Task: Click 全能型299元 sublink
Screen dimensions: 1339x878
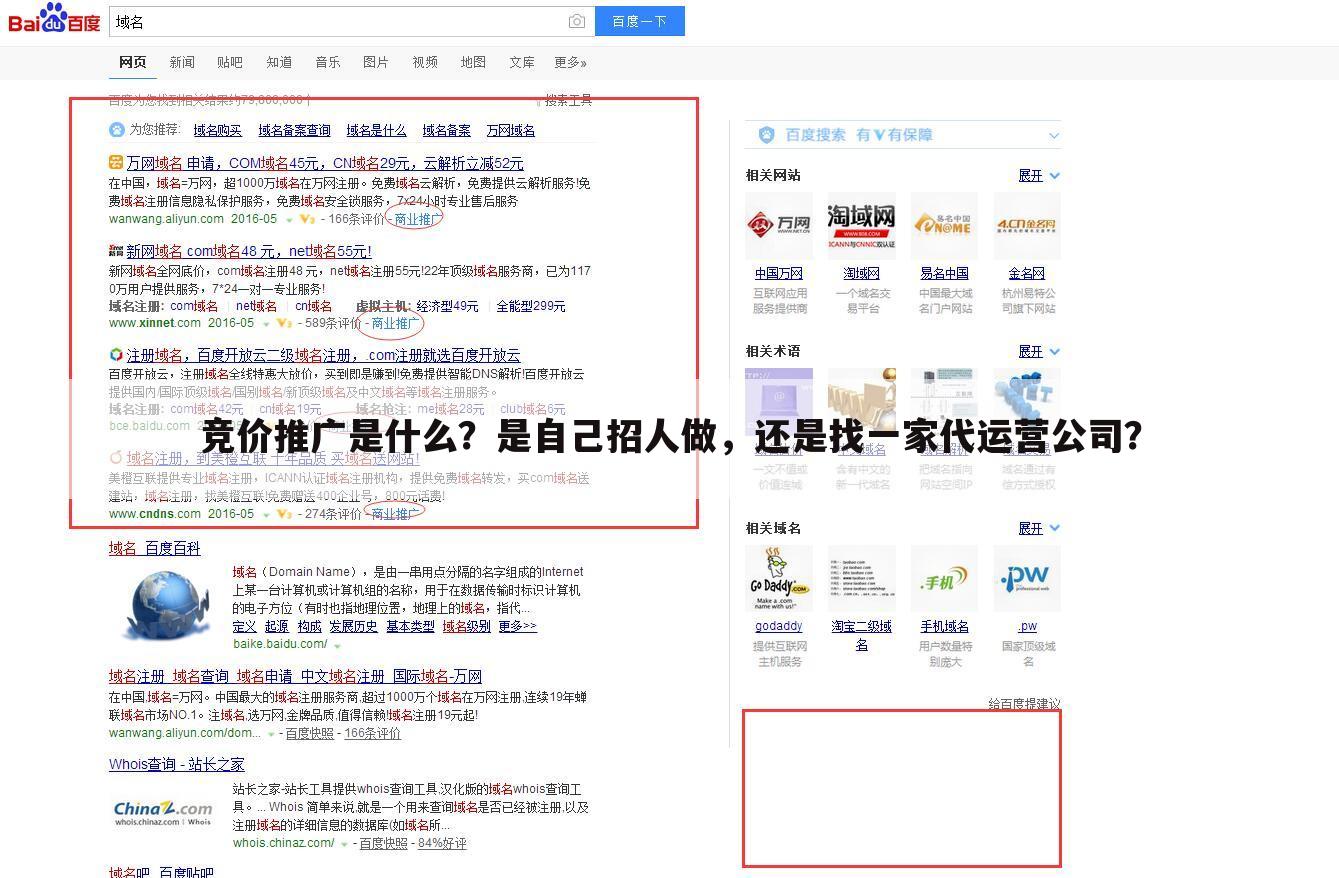Action: pos(531,306)
